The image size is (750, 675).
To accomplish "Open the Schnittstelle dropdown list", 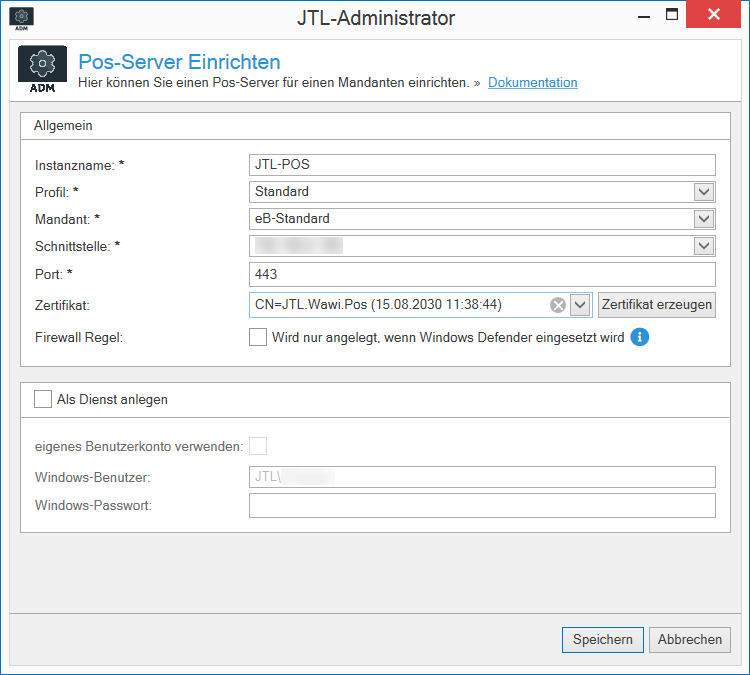I will pyautogui.click(x=704, y=246).
